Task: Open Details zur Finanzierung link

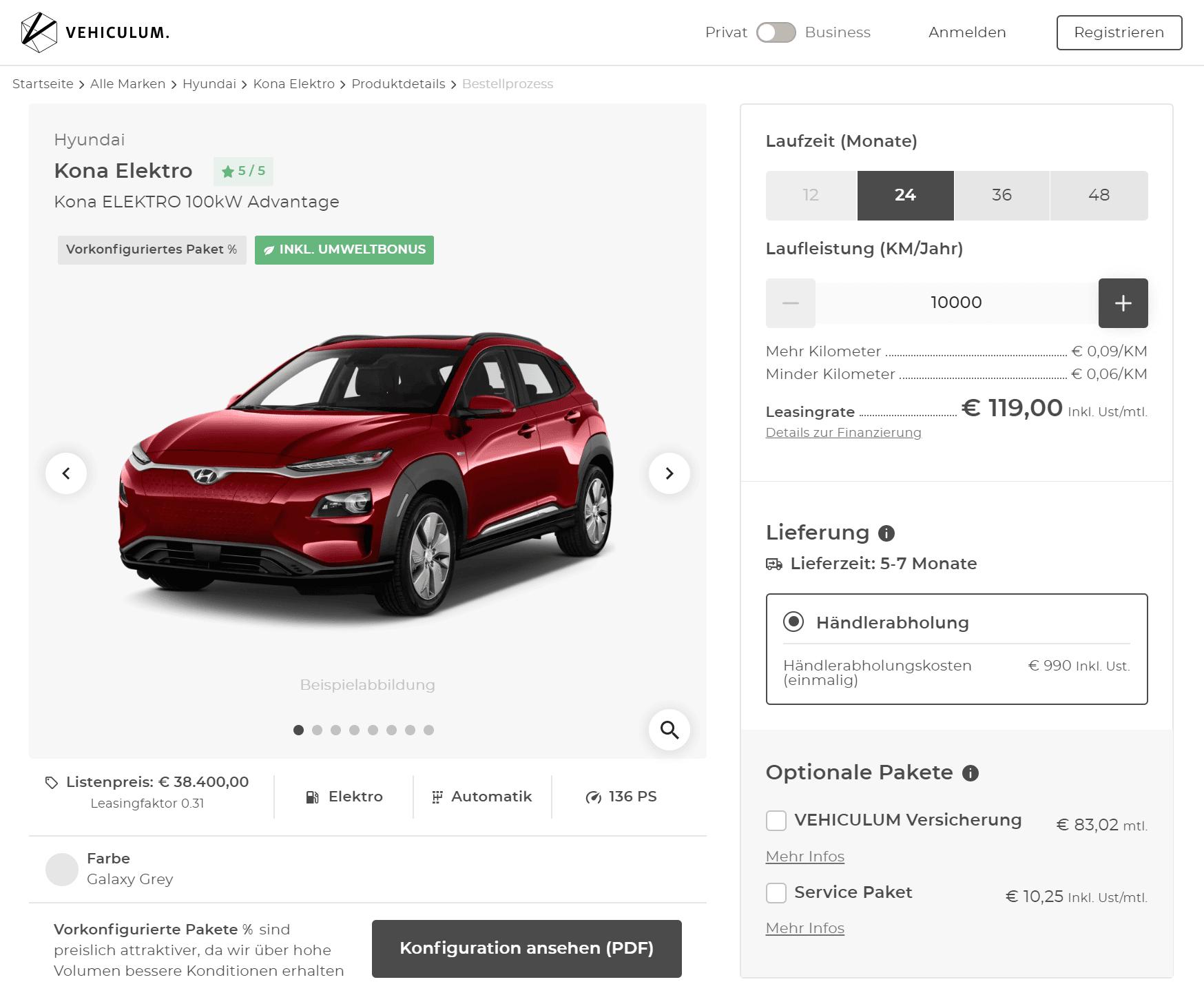Action: (843, 433)
